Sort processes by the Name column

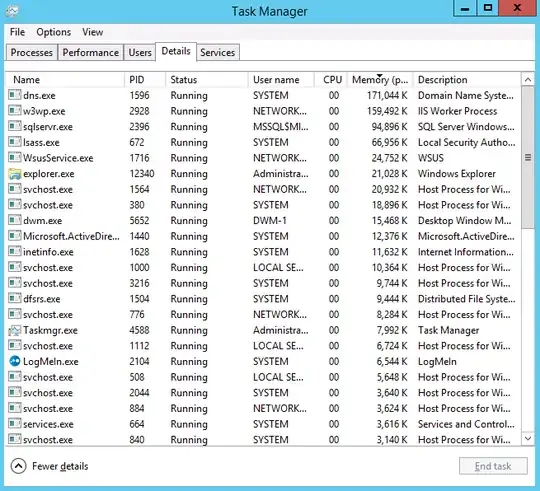65,80
